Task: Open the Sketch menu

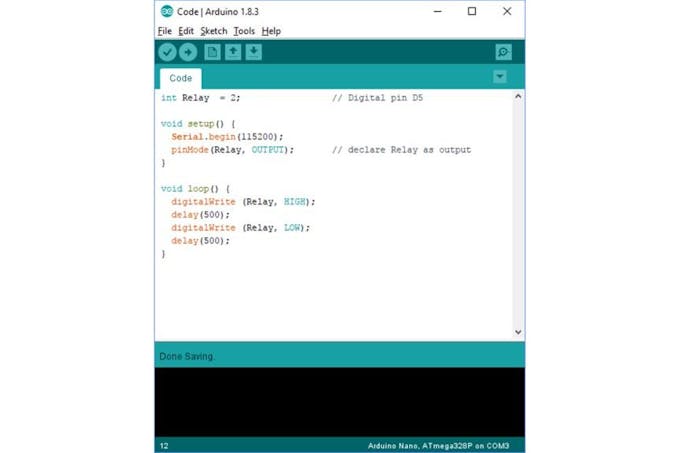Action: pos(214,31)
